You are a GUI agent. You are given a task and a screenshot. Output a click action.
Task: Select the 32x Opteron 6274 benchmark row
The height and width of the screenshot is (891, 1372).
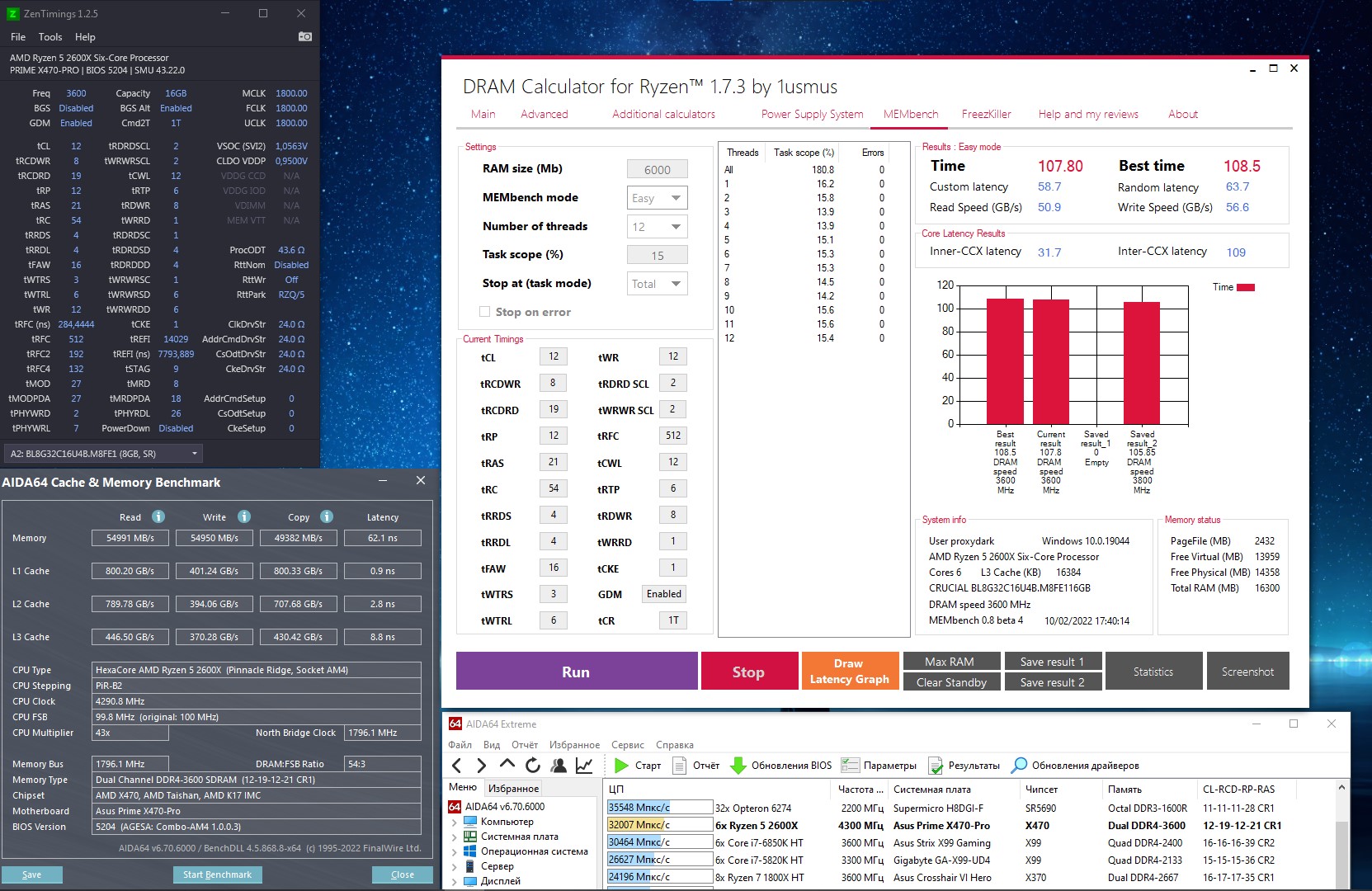tap(969, 808)
